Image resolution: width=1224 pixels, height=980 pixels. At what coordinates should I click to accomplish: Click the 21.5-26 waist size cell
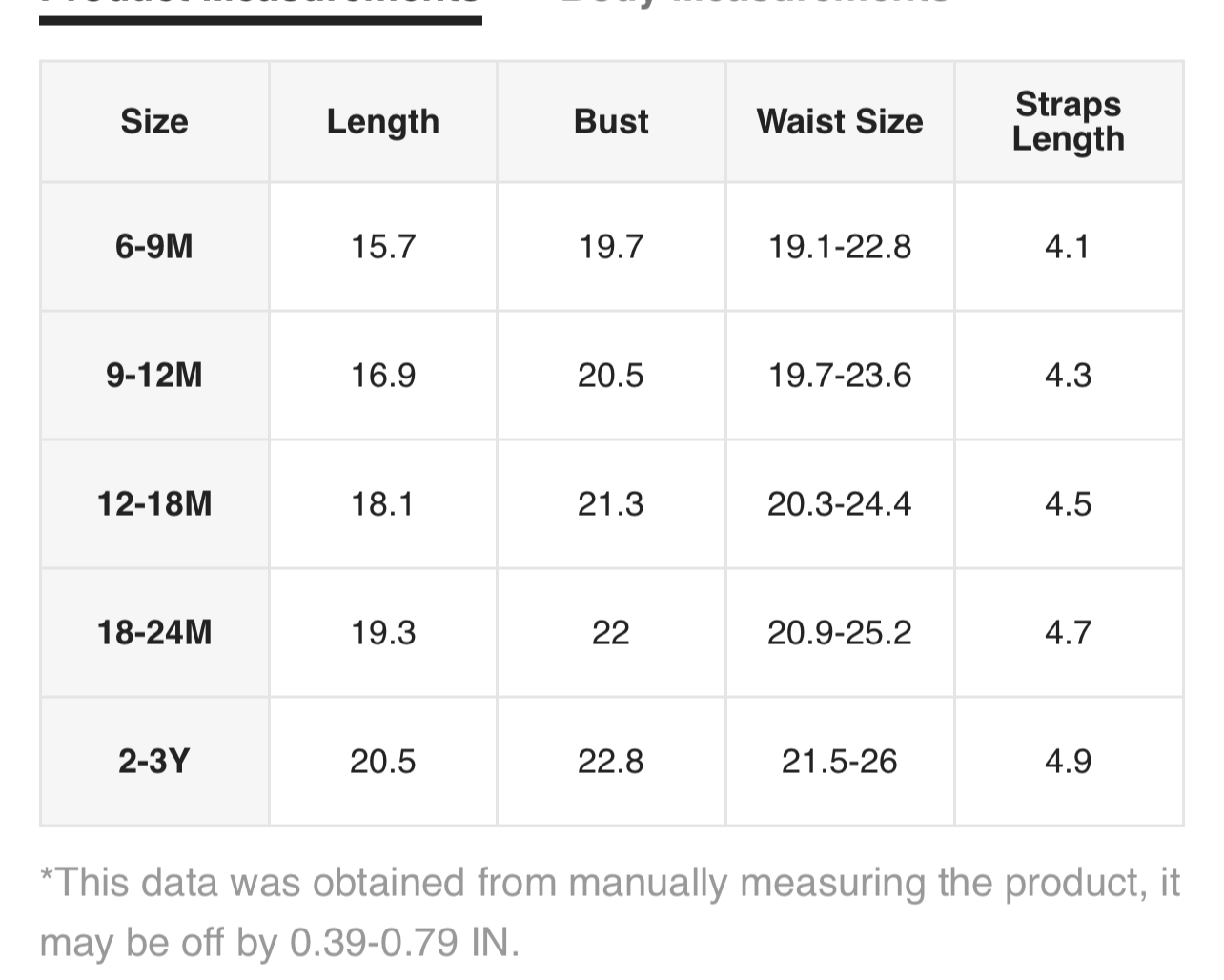point(840,762)
